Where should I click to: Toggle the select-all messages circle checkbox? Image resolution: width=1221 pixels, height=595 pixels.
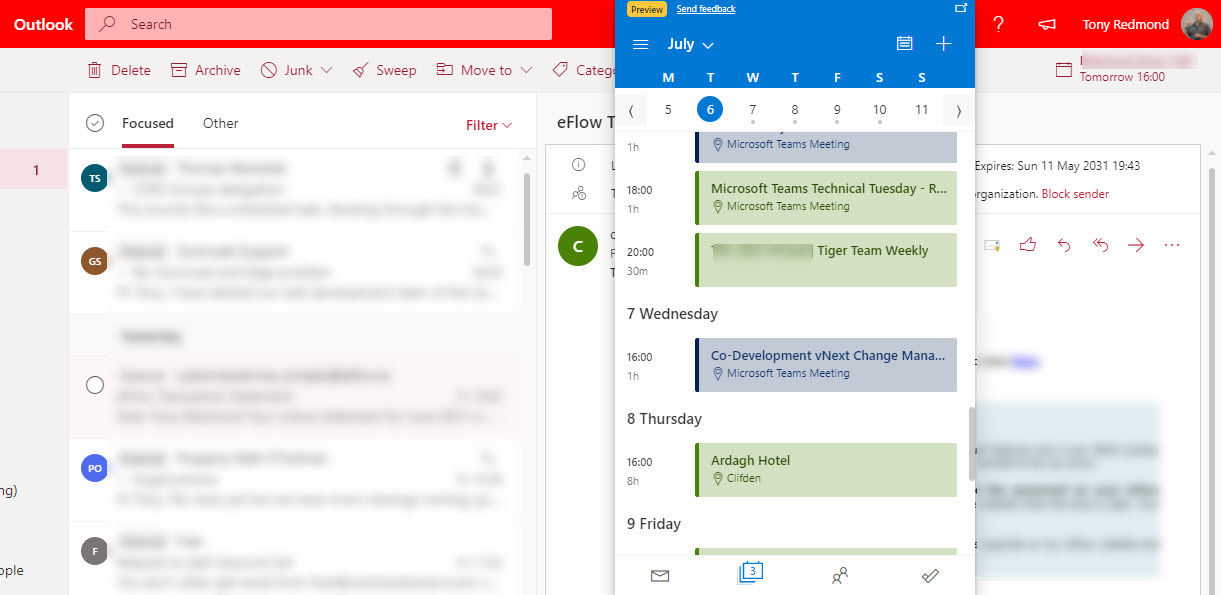[95, 123]
